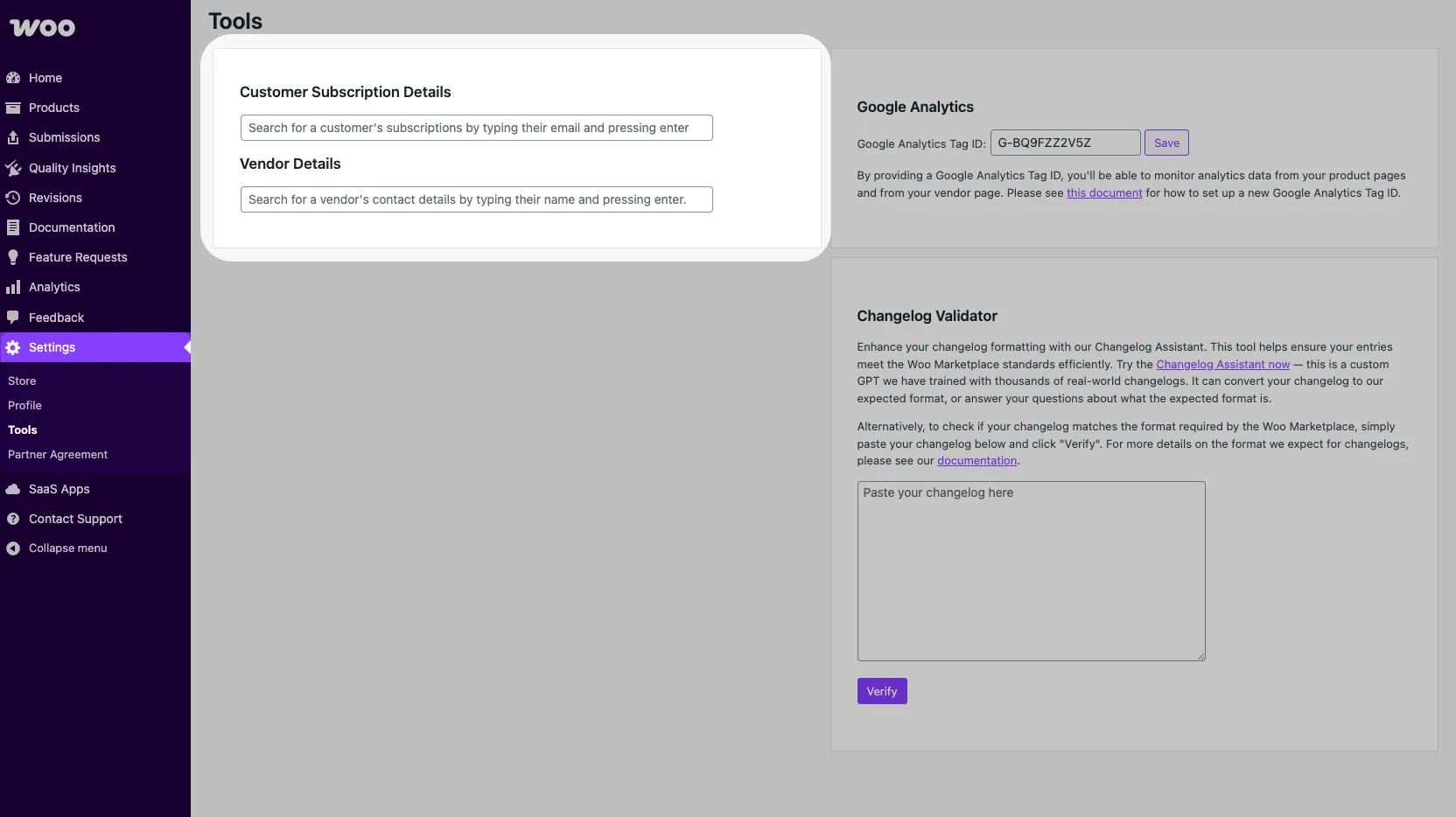This screenshot has height=817, width=1456.
Task: Open the Submissions section
Action: pos(65,137)
